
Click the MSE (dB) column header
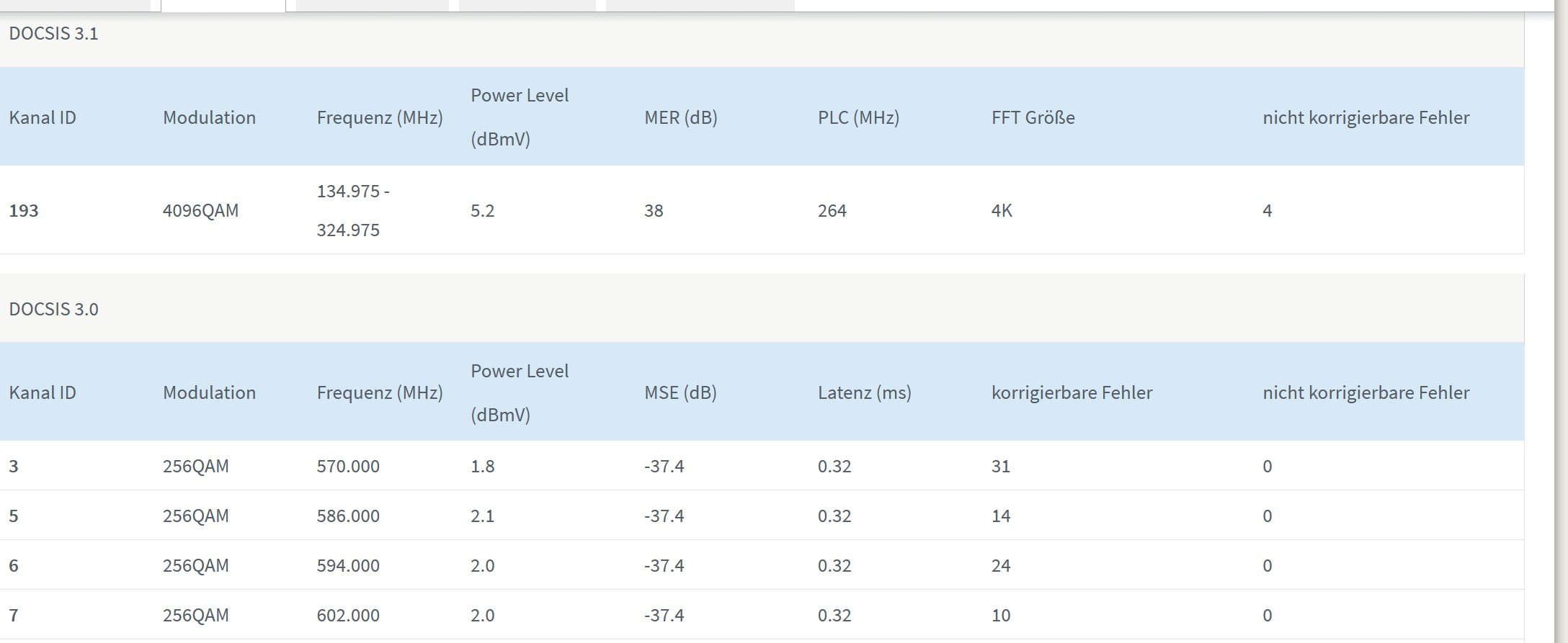point(680,392)
